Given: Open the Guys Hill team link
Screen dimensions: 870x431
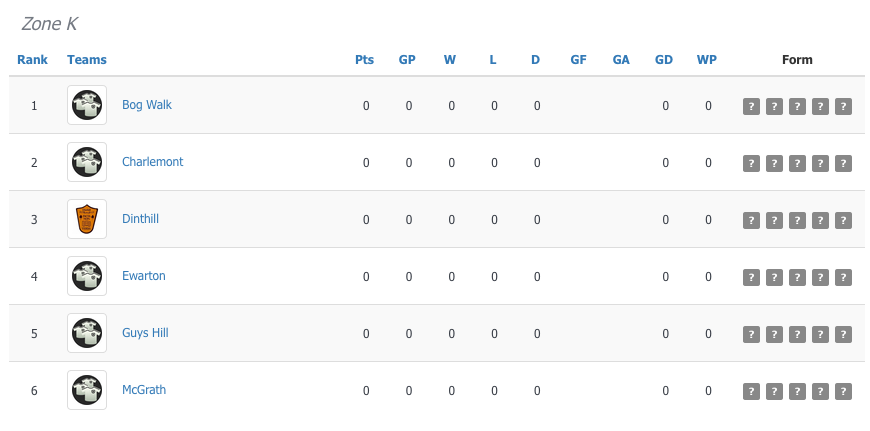Looking at the screenshot, I should tap(145, 333).
